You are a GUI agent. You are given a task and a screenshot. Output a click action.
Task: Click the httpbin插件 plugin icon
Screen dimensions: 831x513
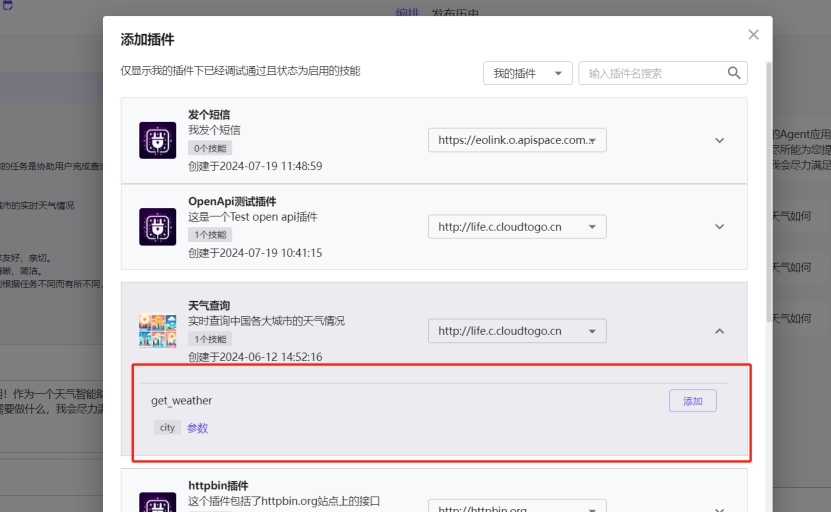click(157, 502)
